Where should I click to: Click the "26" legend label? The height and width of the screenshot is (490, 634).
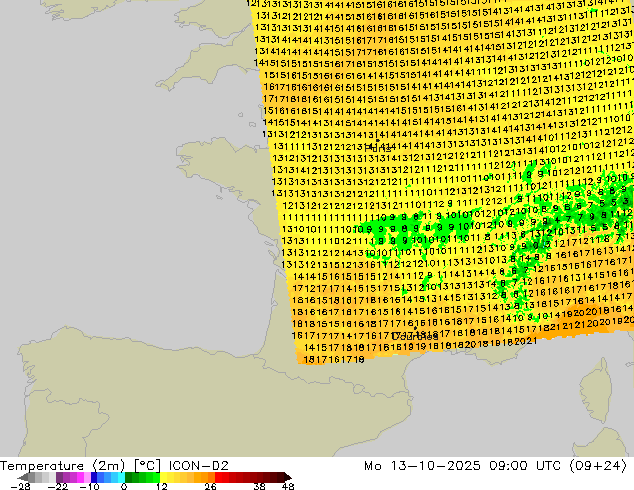click(x=210, y=486)
